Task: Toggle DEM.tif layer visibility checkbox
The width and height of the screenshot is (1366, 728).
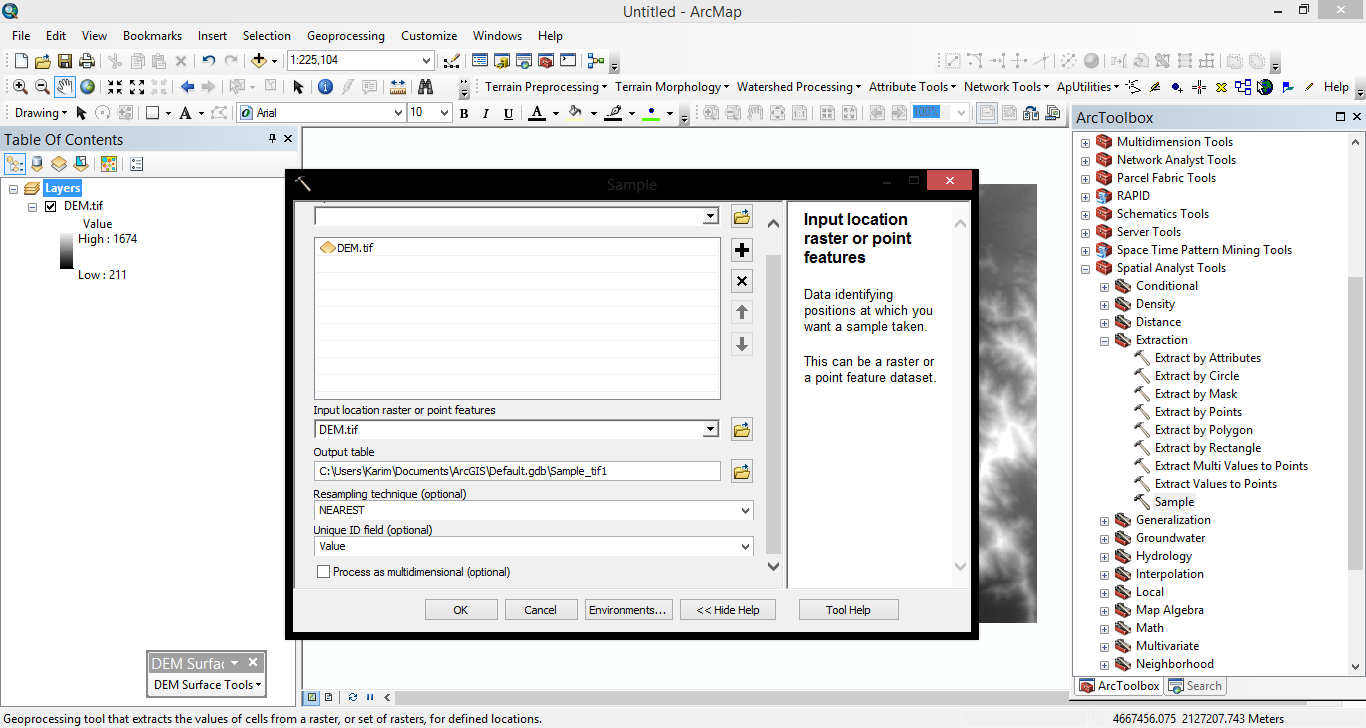Action: coord(51,207)
